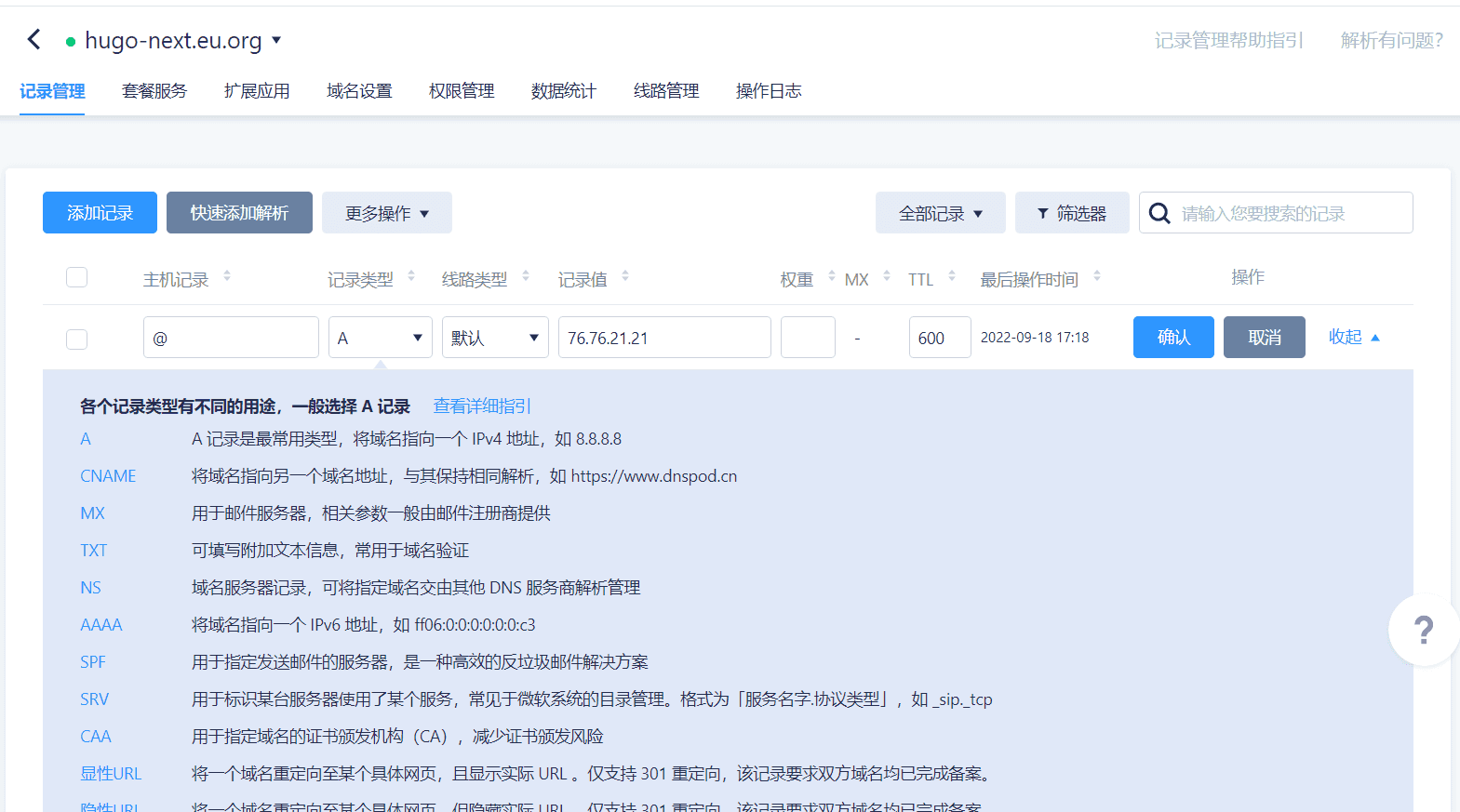
Task: Select the SPF record type link
Action: click(x=93, y=662)
